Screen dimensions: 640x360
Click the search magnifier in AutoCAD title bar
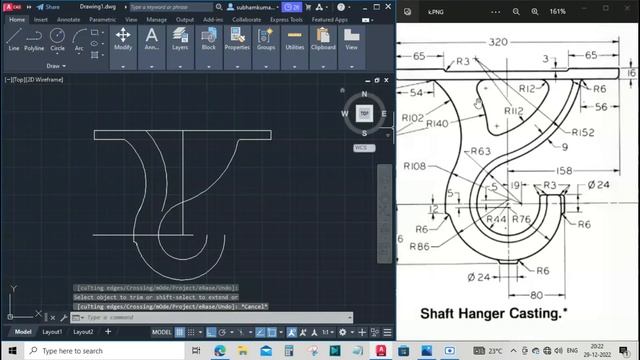tap(219, 7)
